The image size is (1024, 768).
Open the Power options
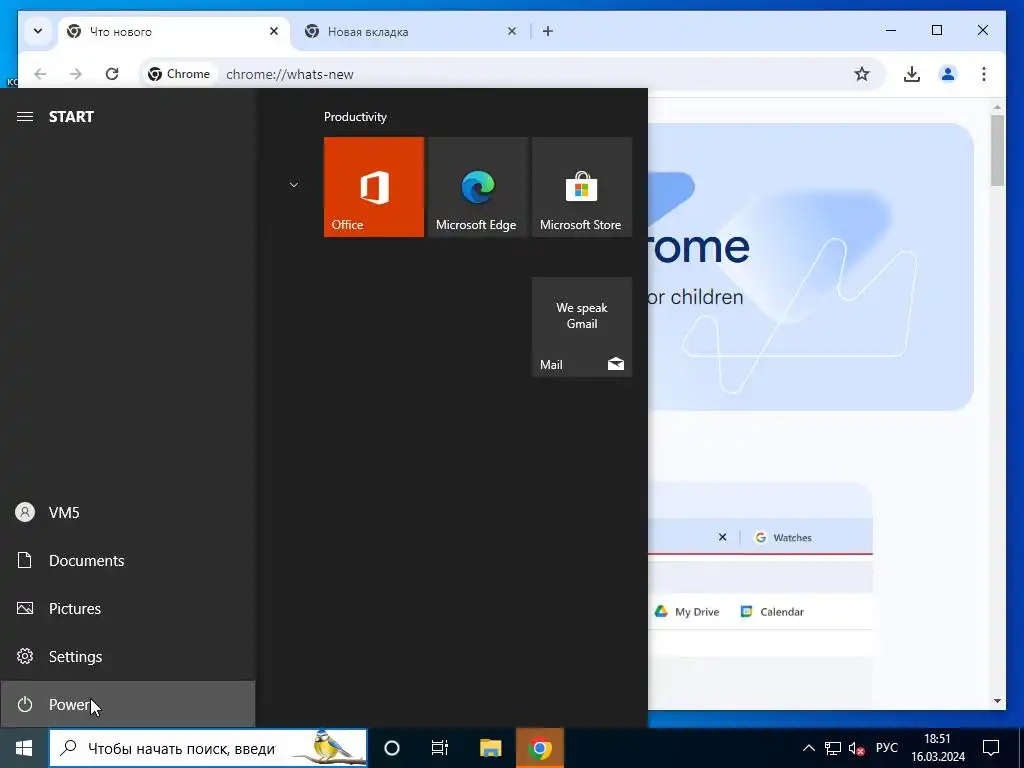[x=127, y=704]
